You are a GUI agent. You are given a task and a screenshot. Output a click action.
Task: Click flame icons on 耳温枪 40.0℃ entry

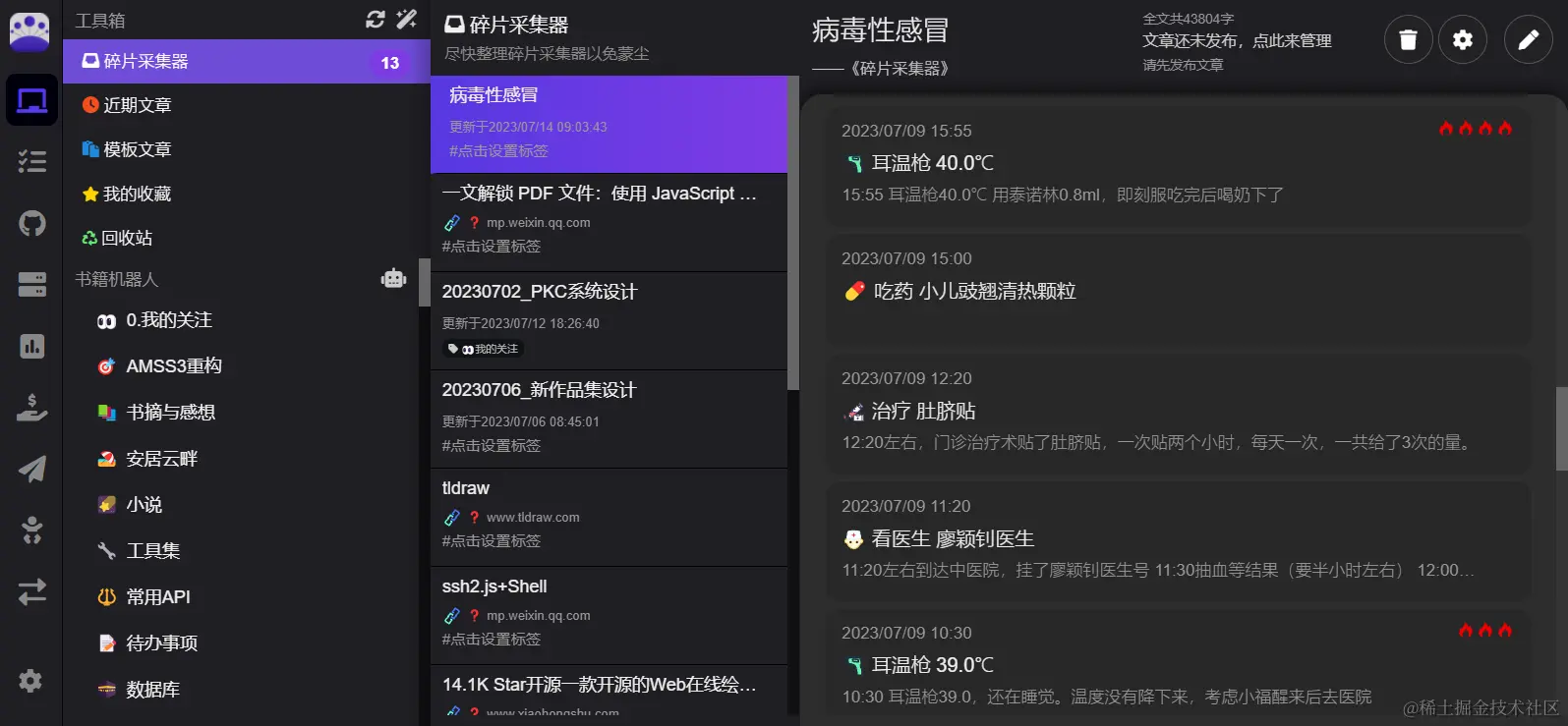[x=1475, y=128]
